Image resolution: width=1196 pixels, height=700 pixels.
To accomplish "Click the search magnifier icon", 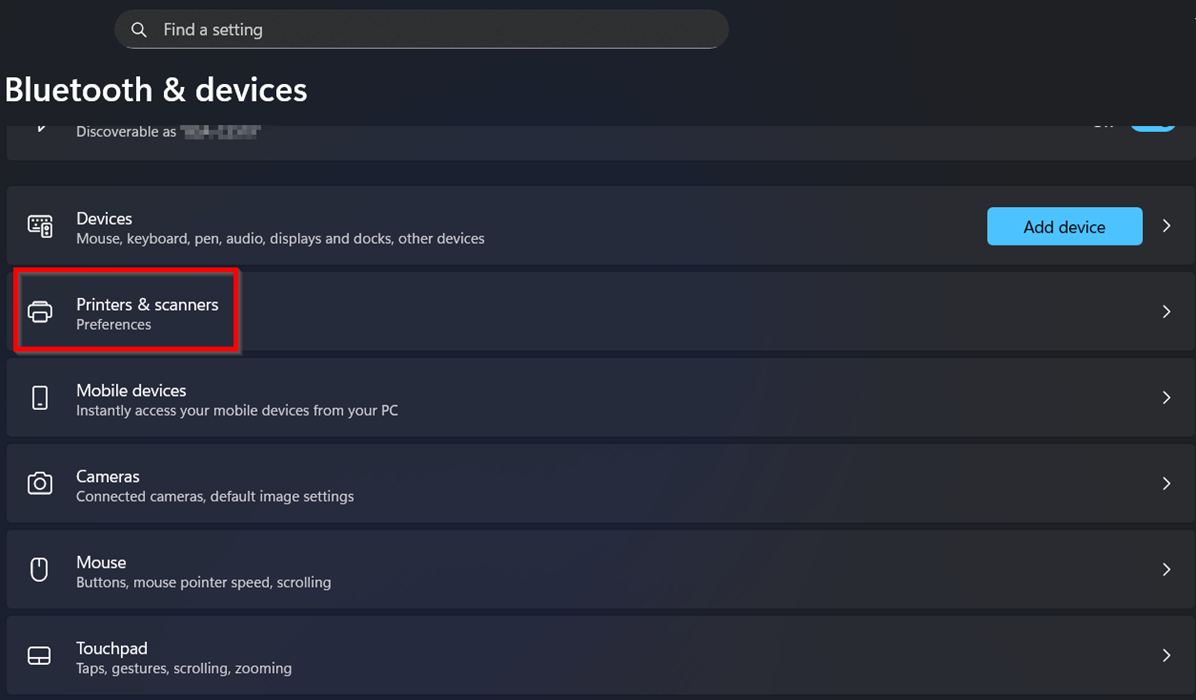I will point(139,30).
